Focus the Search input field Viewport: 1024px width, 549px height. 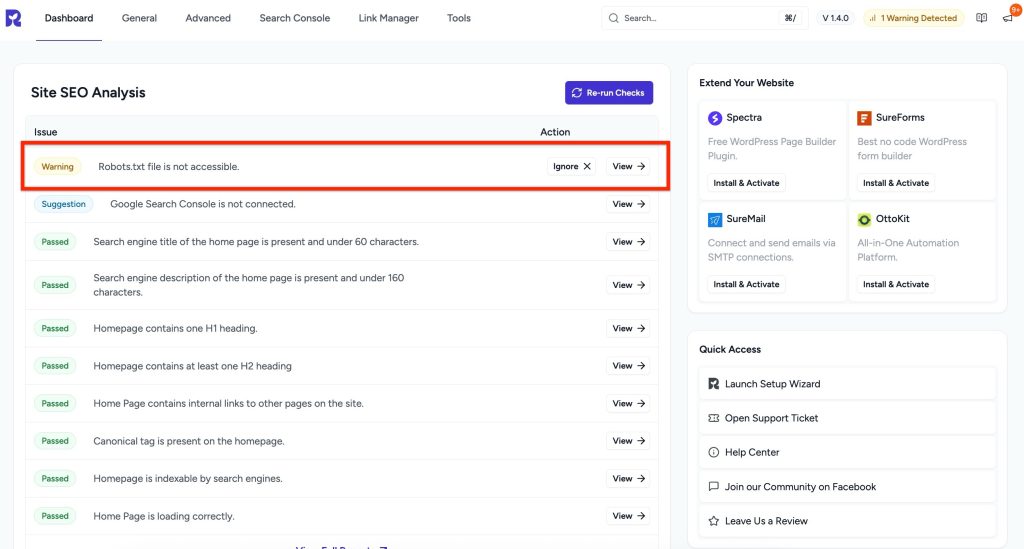coord(695,18)
